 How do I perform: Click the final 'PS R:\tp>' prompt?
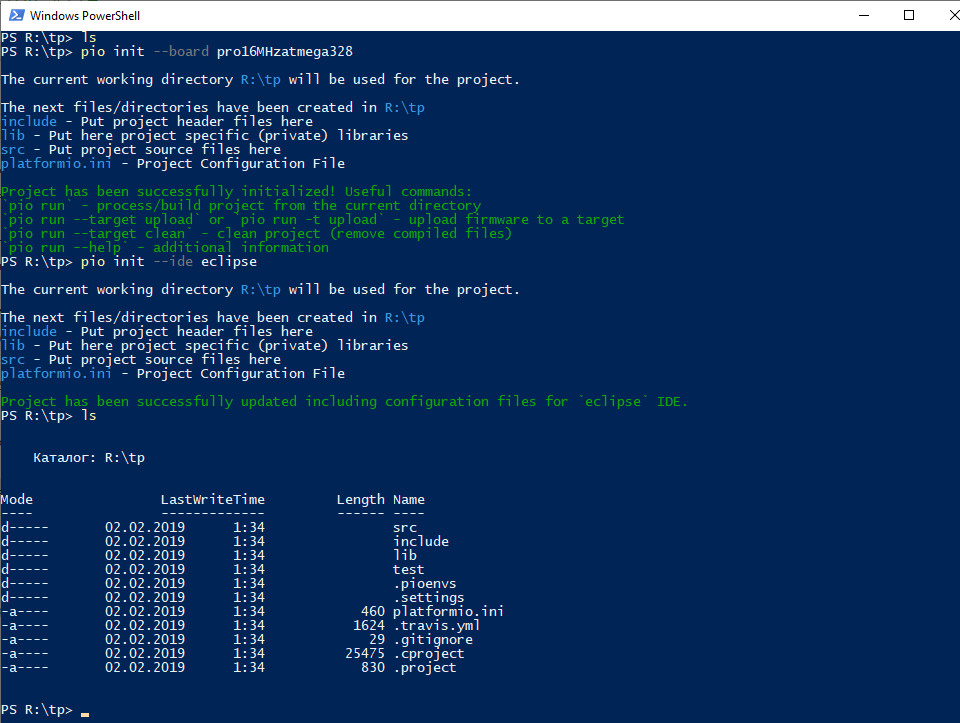click(x=37, y=710)
